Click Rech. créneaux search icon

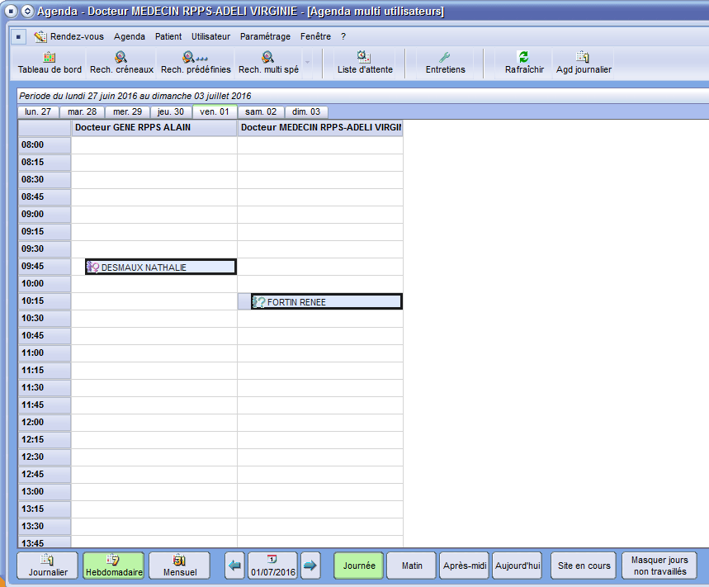121,63
